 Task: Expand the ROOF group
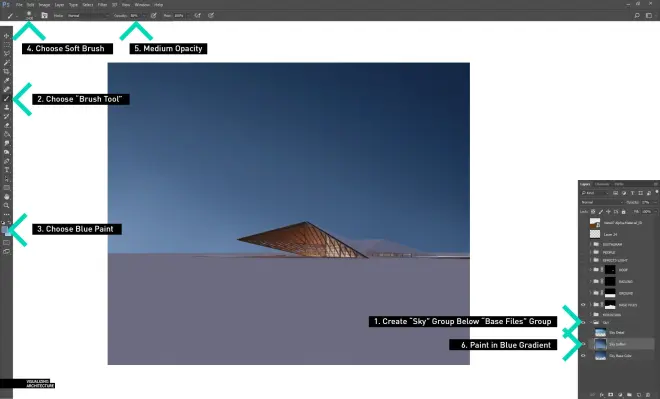[591, 270]
